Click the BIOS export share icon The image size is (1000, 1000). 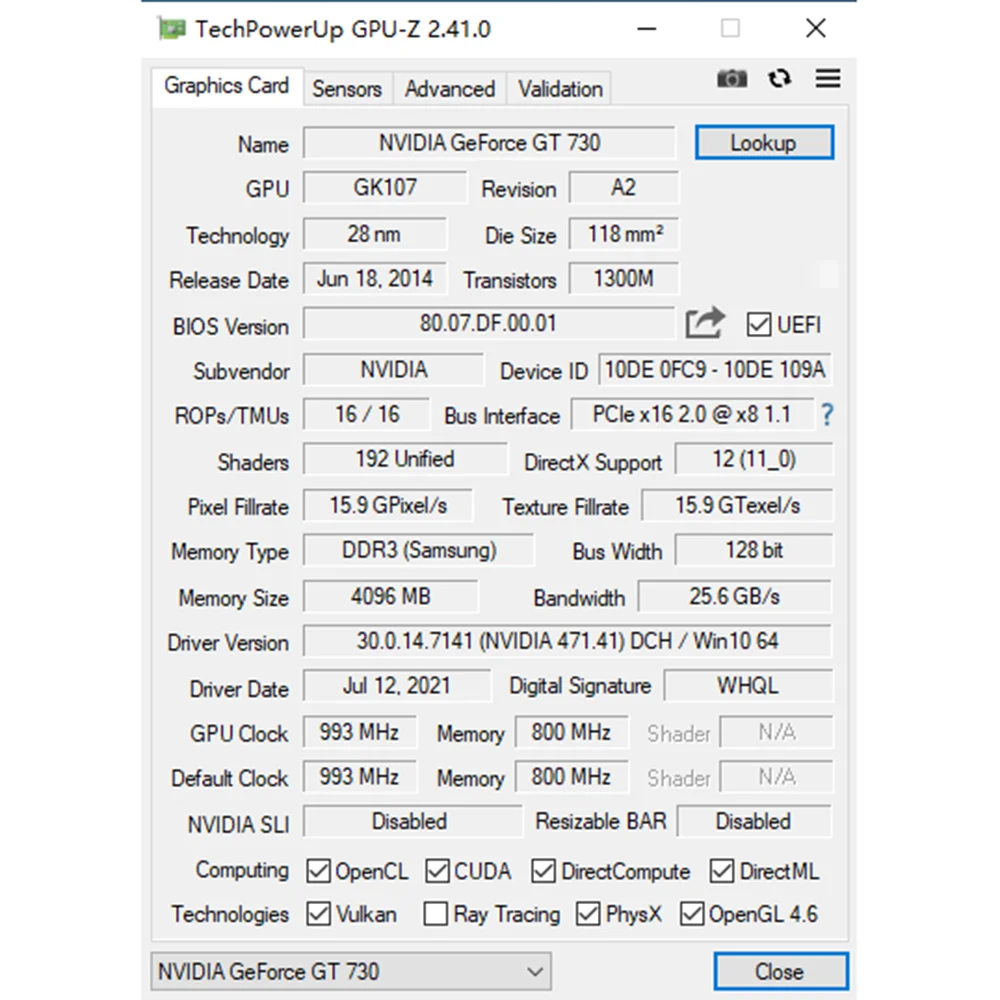pos(705,323)
